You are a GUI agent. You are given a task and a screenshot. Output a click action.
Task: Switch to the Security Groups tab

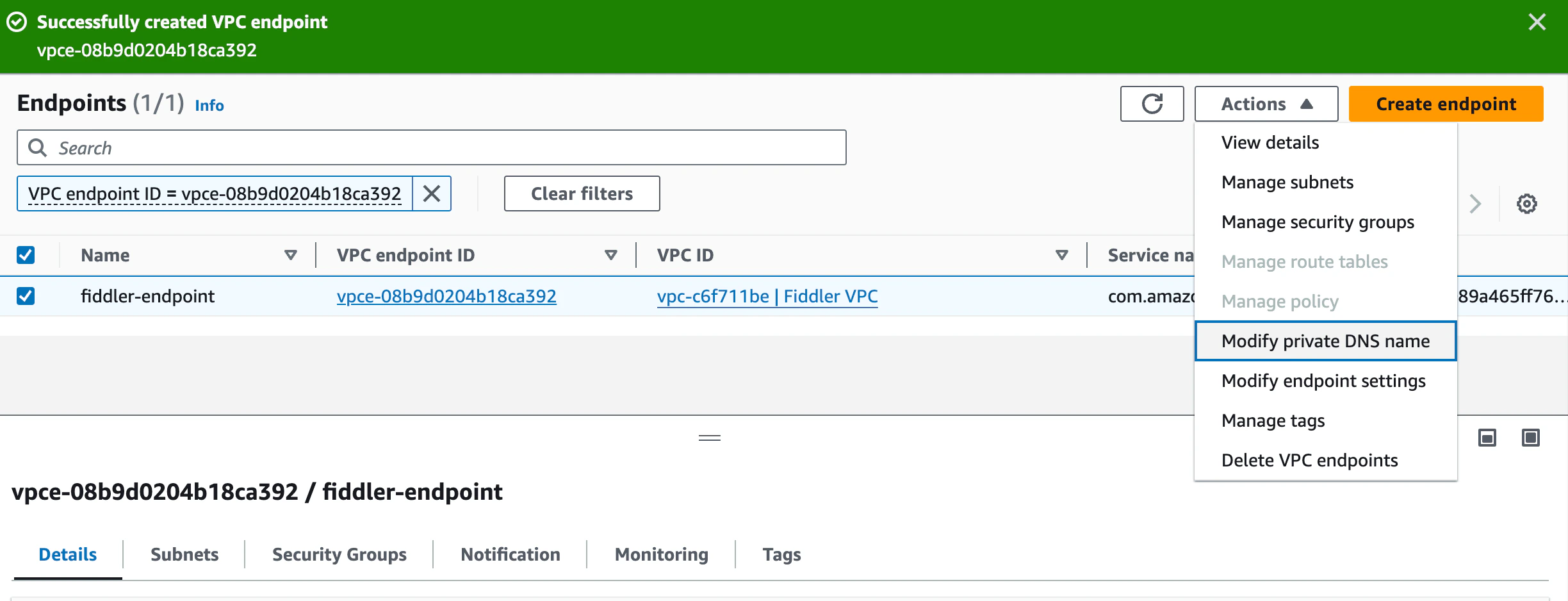(339, 554)
